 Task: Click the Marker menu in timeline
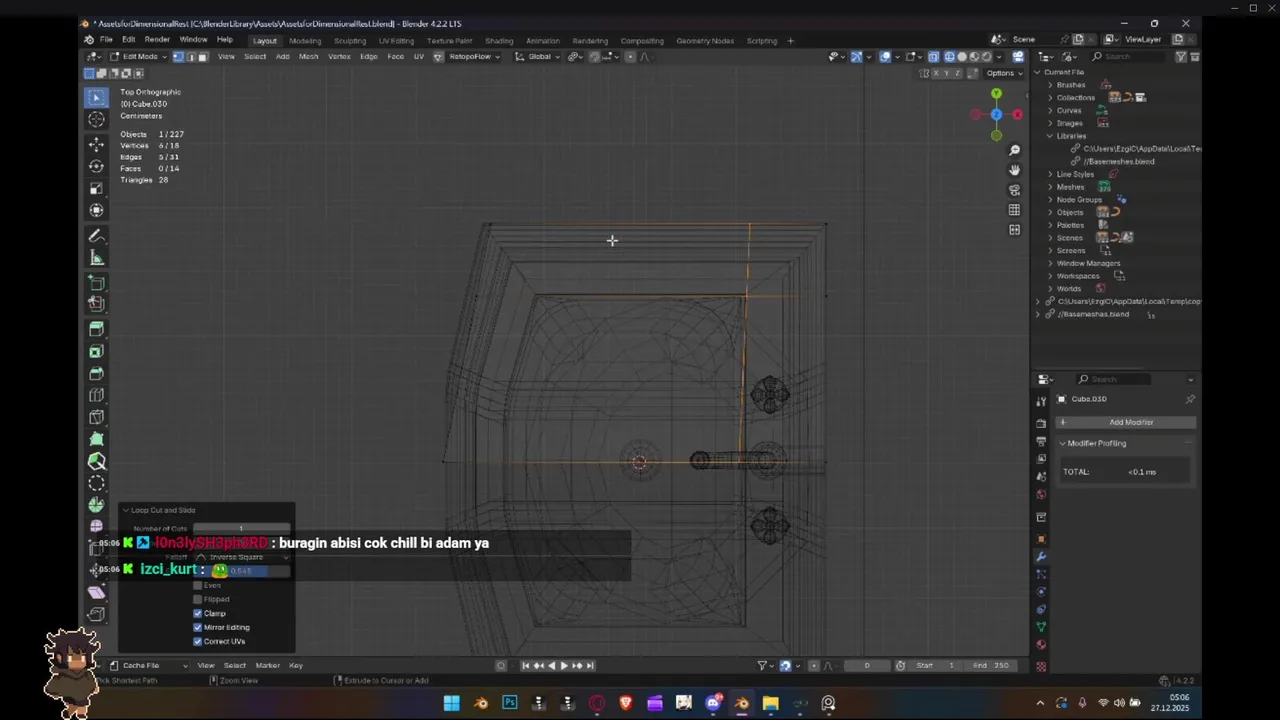coord(267,665)
